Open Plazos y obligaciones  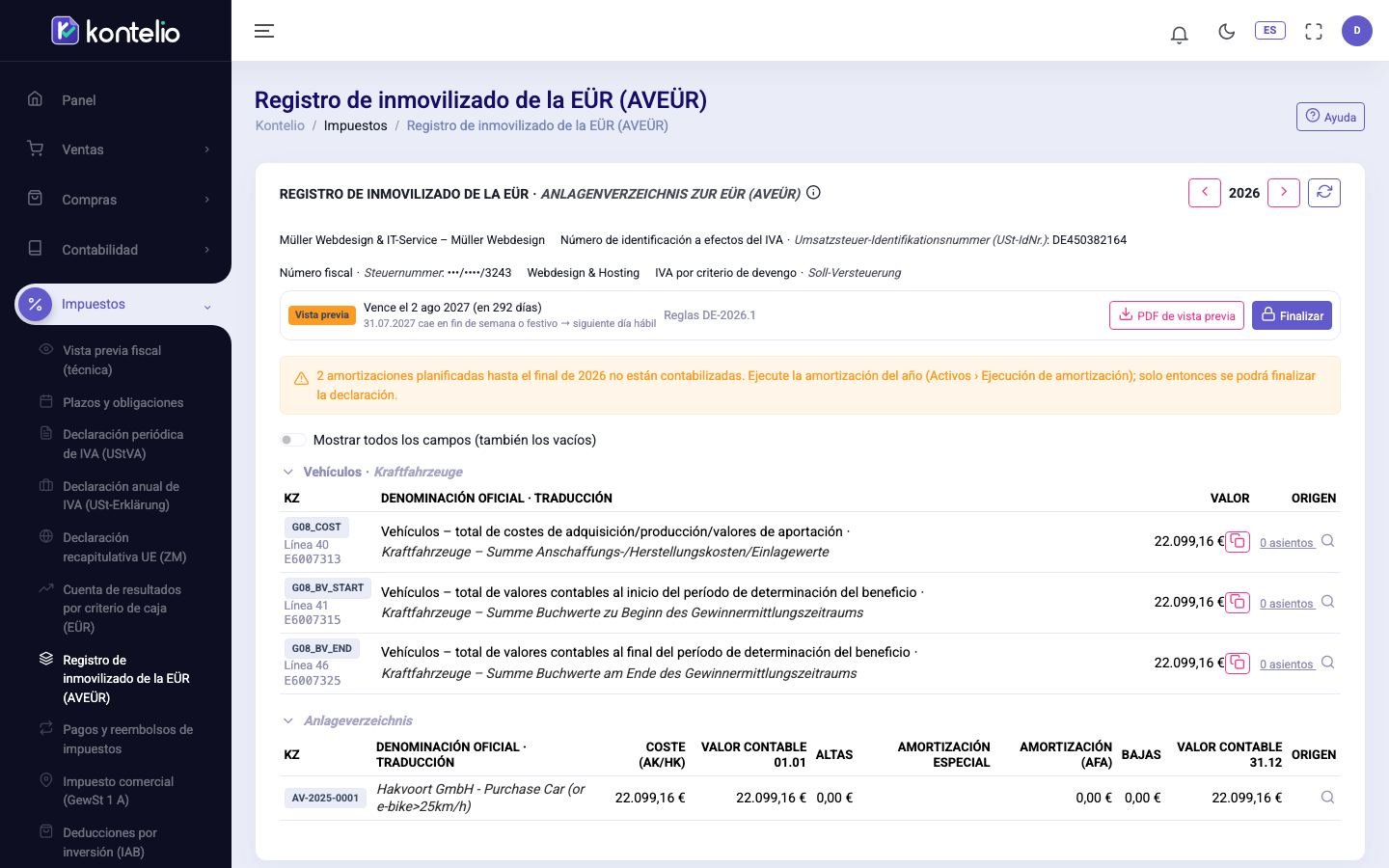coord(123,402)
